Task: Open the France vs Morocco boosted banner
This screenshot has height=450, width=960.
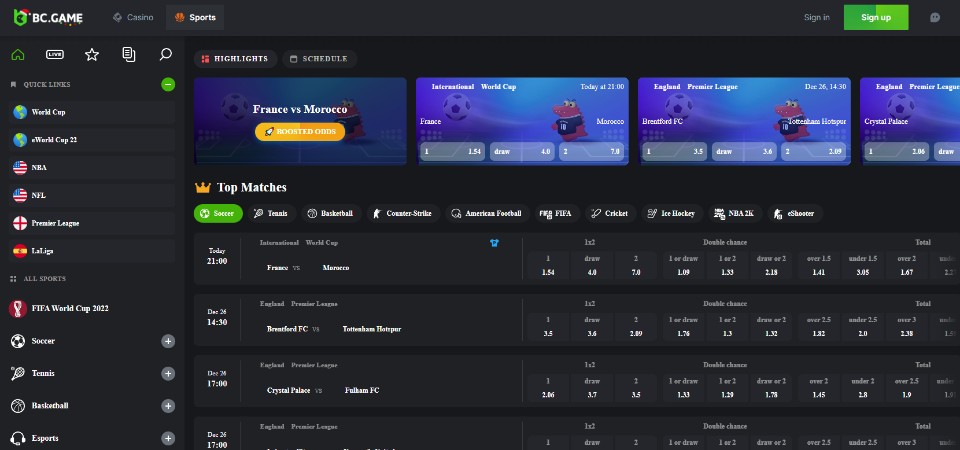Action: point(300,121)
